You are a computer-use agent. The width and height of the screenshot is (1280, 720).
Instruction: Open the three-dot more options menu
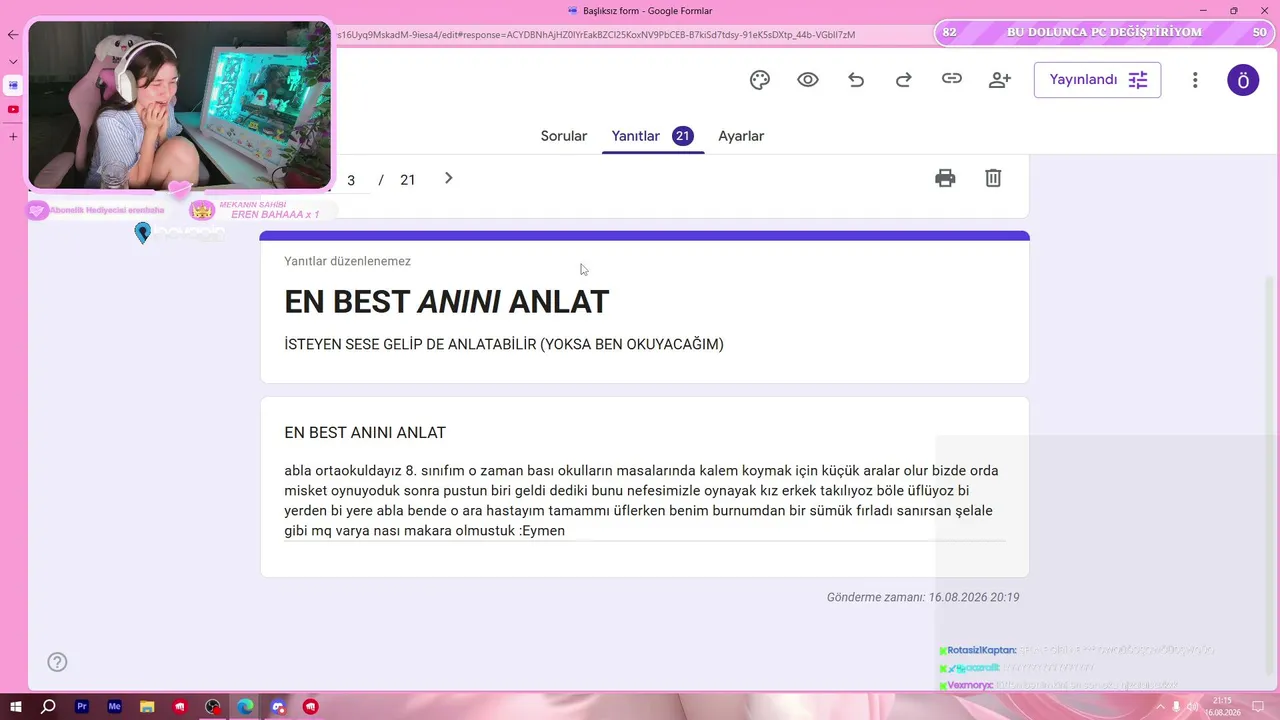point(1195,80)
